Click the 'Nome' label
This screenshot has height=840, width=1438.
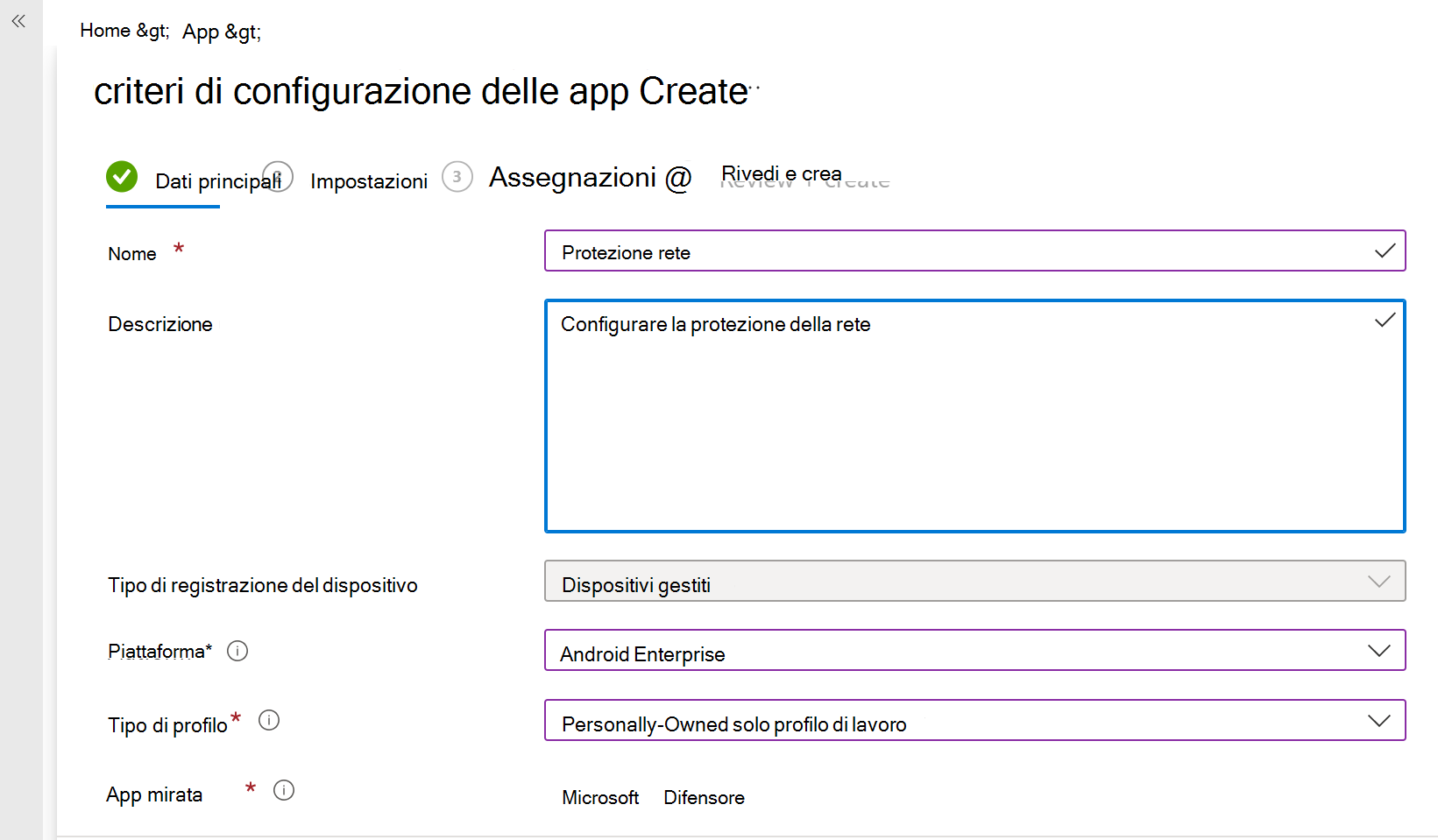point(132,254)
